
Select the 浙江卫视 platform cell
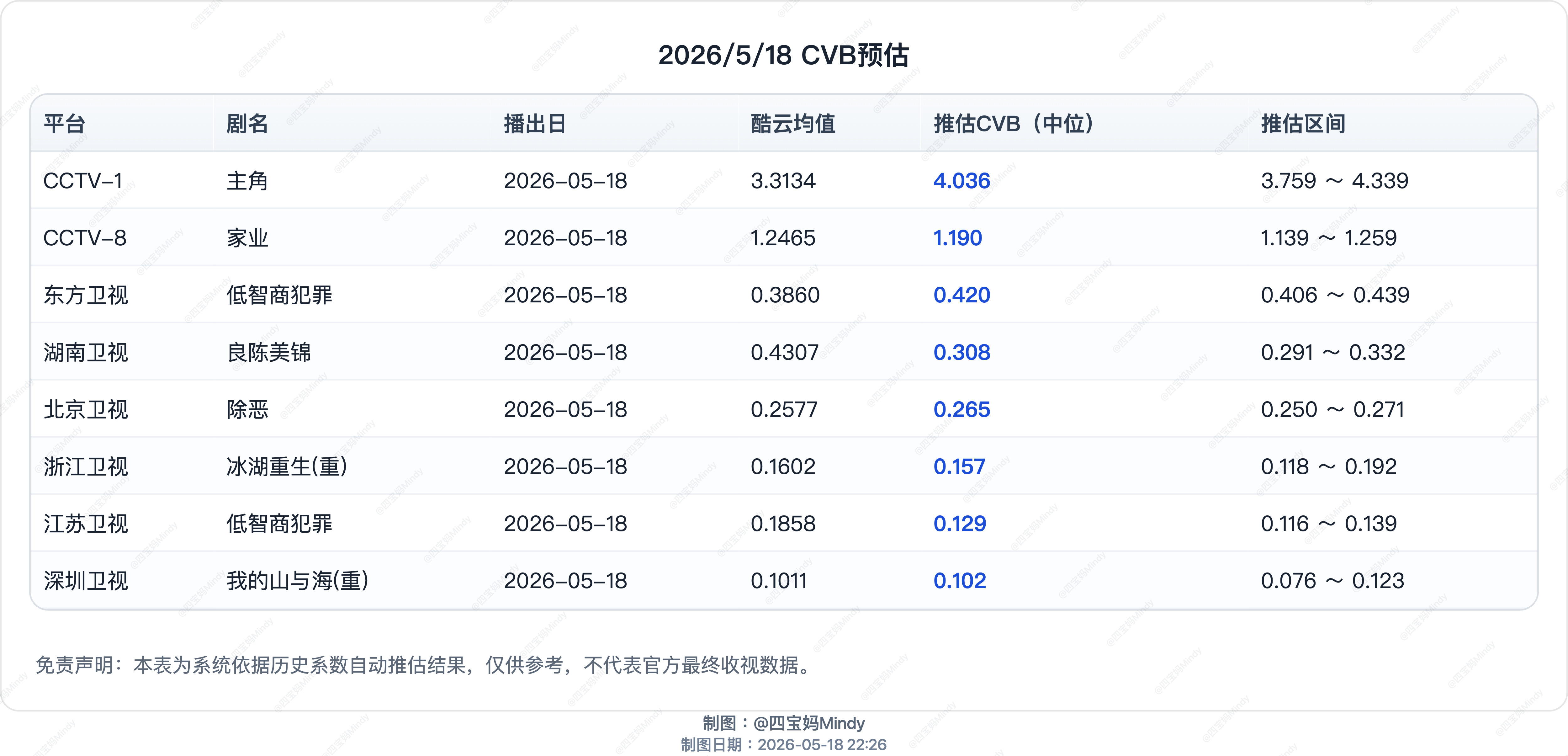pyautogui.click(x=86, y=467)
